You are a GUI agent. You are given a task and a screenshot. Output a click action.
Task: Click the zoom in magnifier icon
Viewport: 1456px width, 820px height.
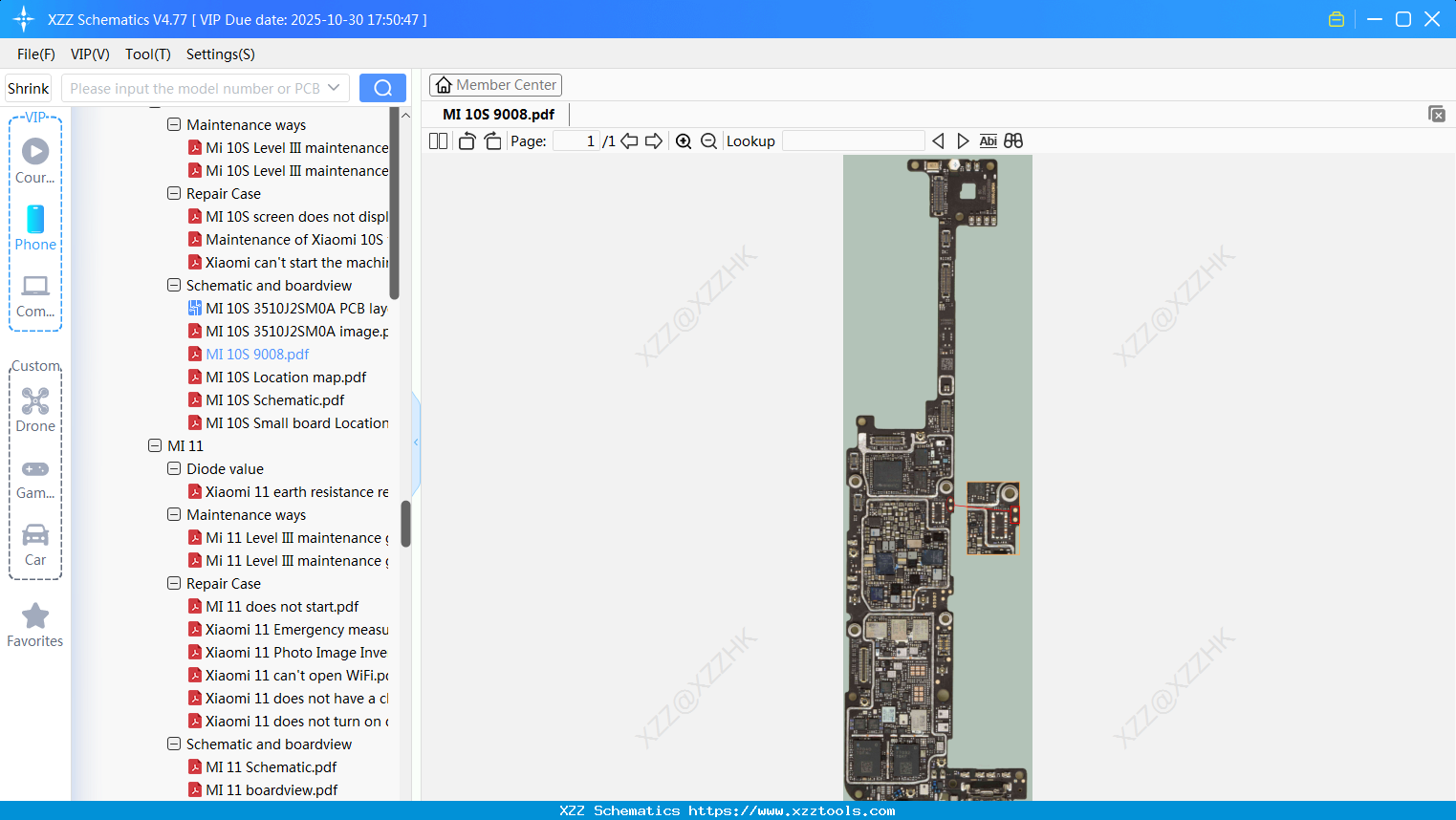click(x=684, y=141)
